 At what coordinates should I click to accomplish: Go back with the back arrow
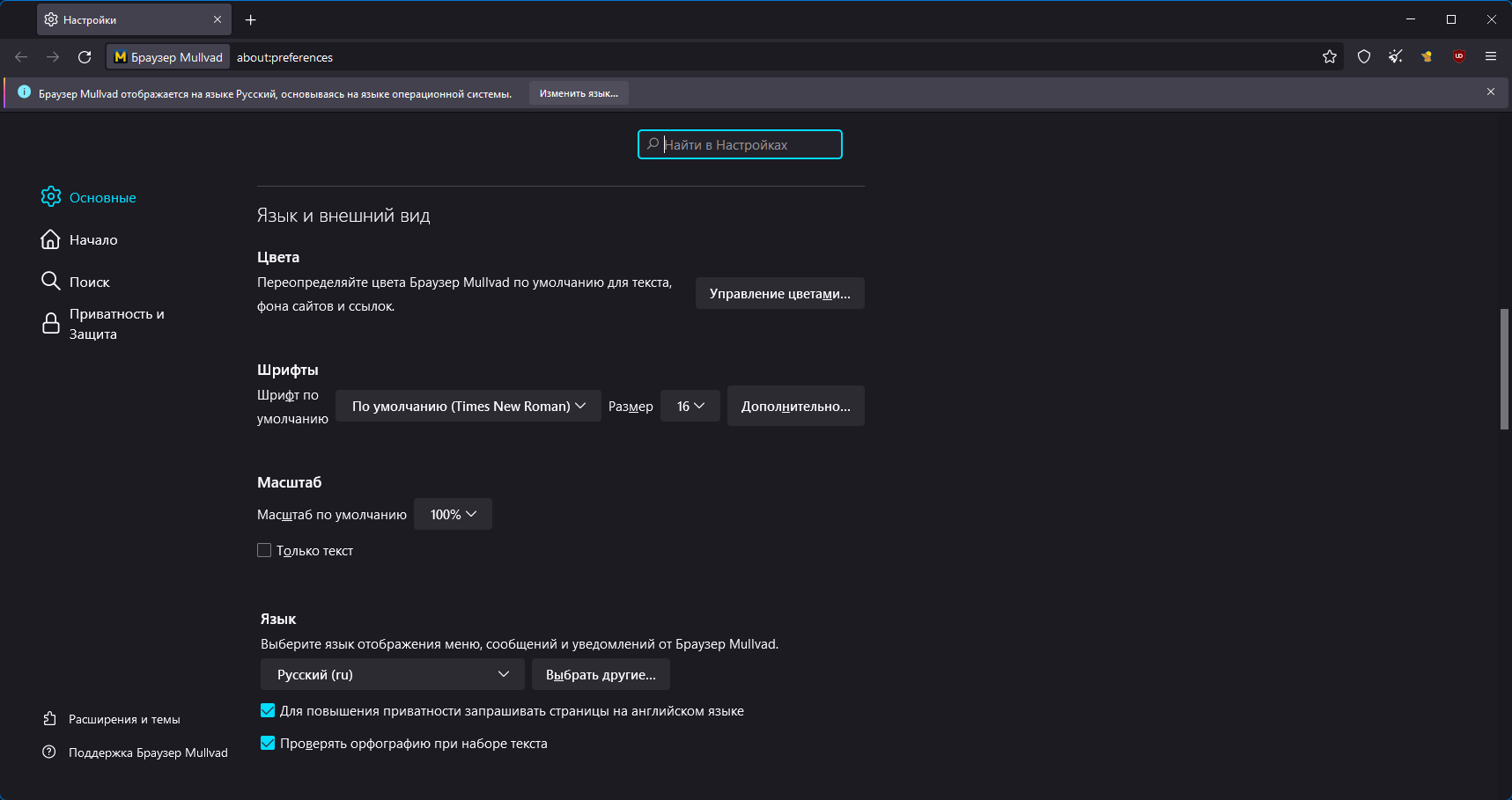[x=21, y=57]
